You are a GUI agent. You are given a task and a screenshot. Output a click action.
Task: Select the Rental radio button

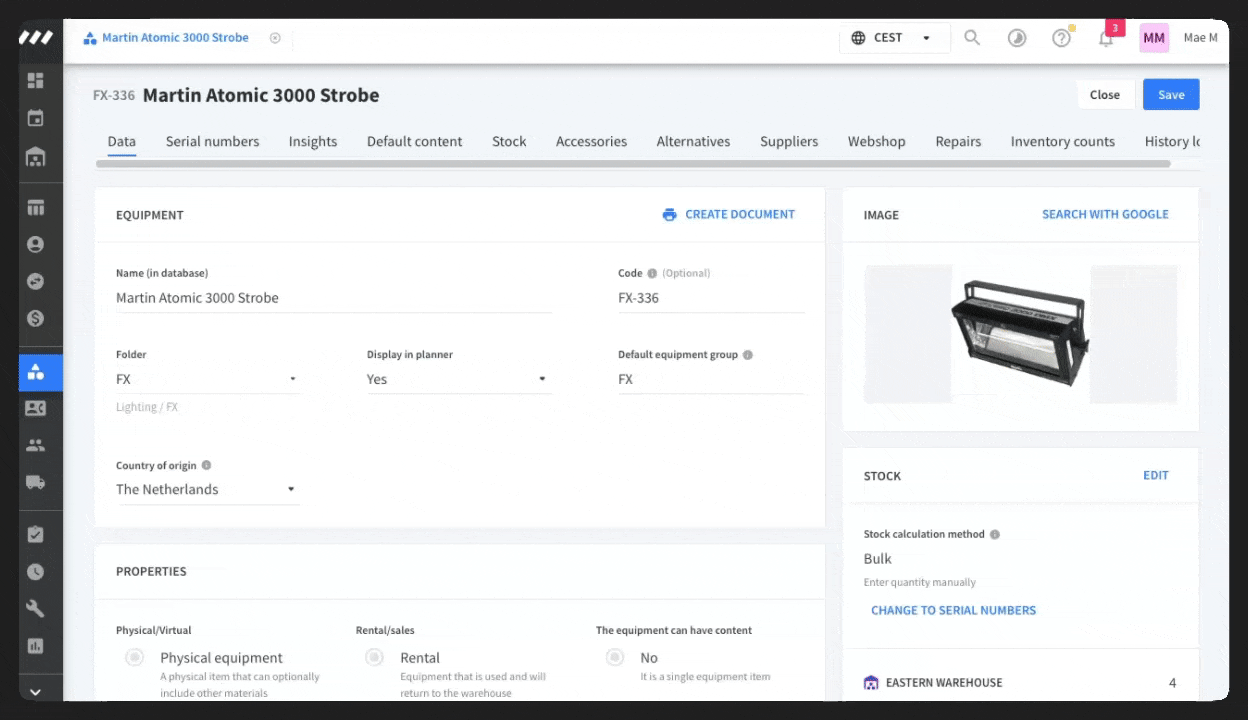click(374, 657)
